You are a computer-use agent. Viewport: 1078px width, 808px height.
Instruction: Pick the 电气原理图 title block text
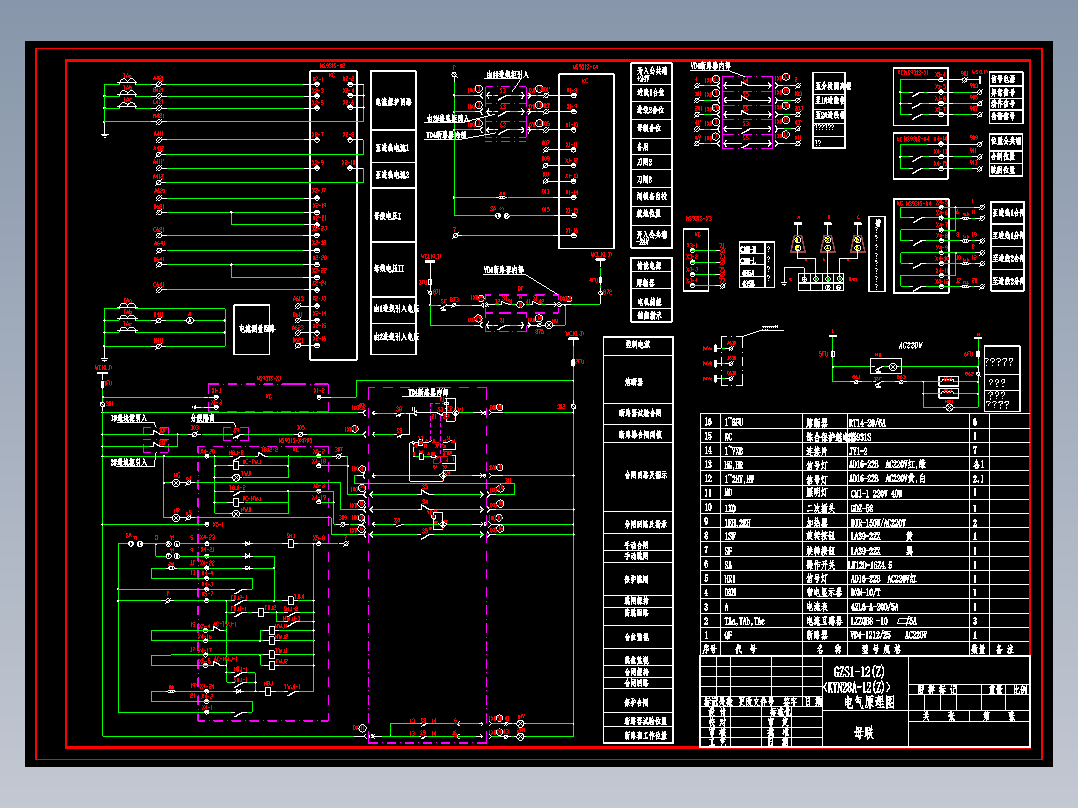(x=869, y=702)
